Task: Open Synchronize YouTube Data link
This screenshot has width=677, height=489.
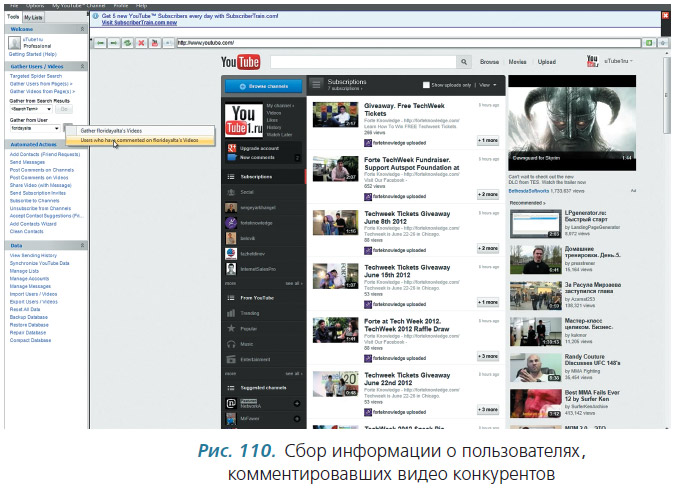Action: [39, 263]
